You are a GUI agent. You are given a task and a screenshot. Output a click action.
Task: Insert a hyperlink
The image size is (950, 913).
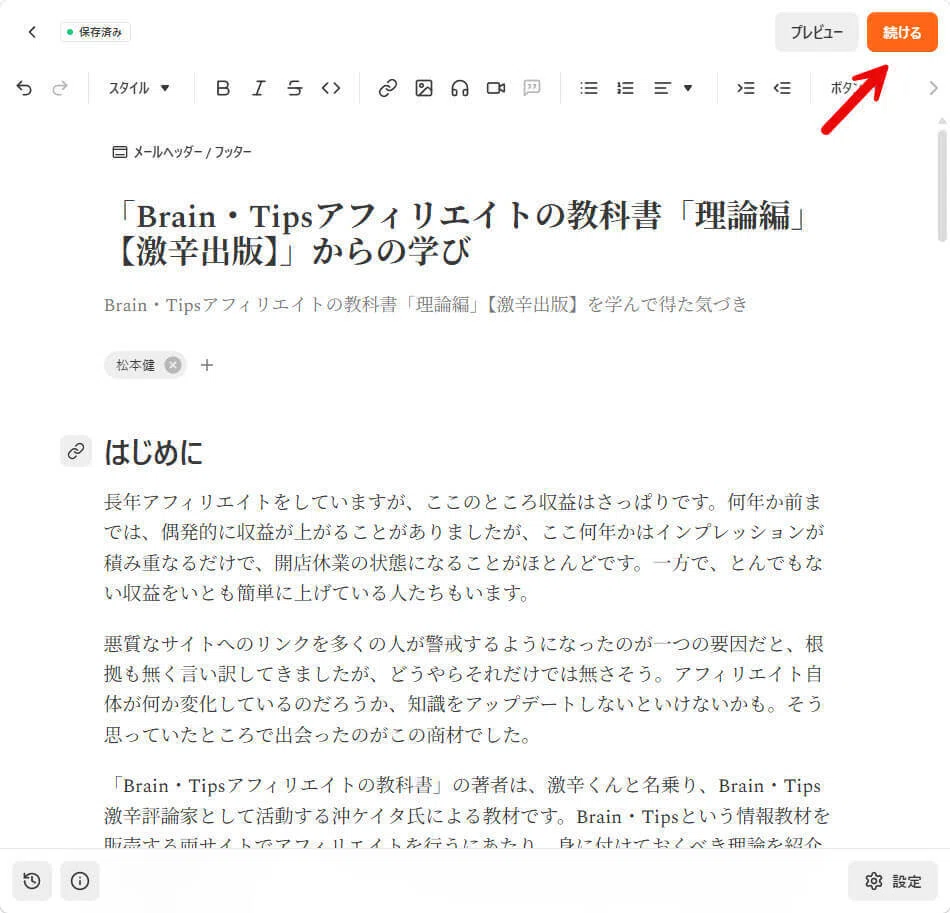[x=388, y=88]
